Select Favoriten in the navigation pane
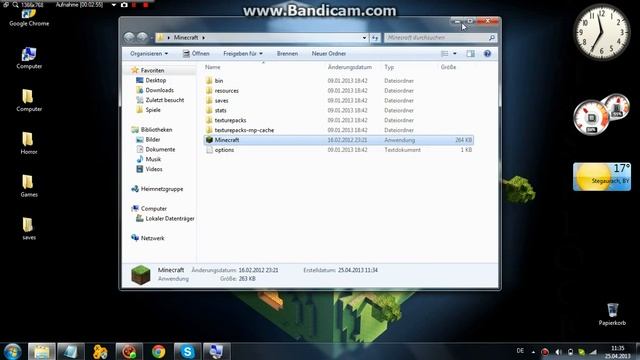The image size is (640, 360). point(152,70)
